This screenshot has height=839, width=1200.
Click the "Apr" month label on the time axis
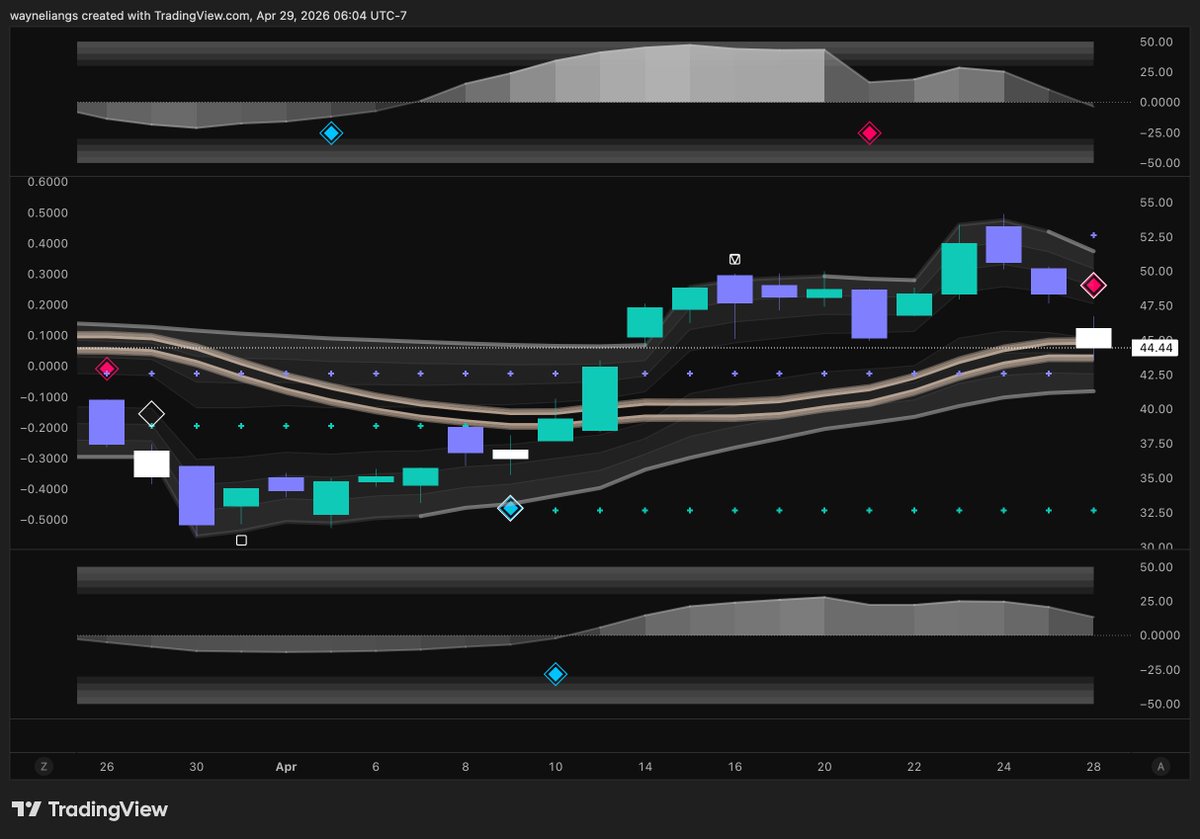(x=286, y=767)
